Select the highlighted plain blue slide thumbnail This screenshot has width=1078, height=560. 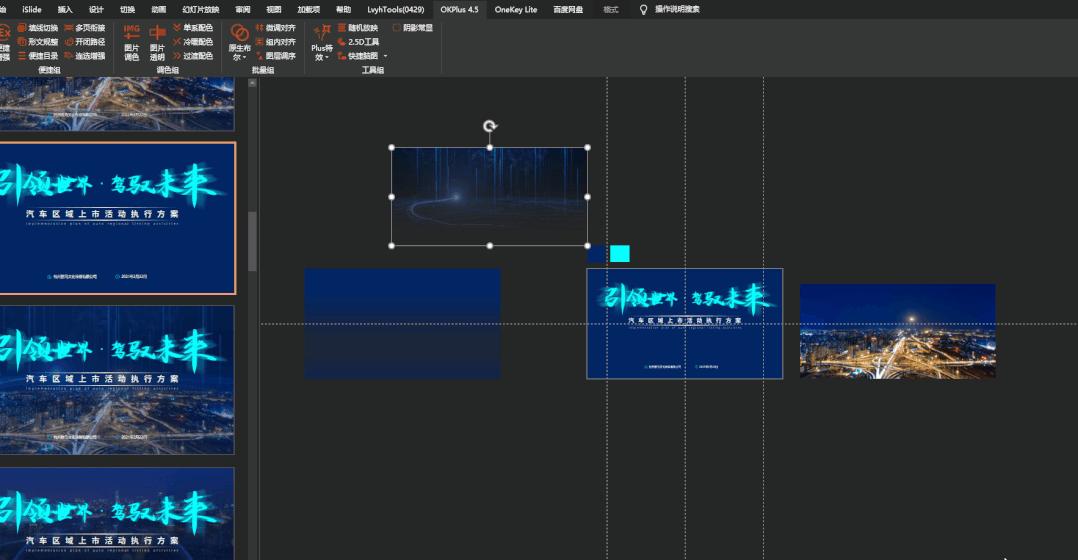pos(117,219)
